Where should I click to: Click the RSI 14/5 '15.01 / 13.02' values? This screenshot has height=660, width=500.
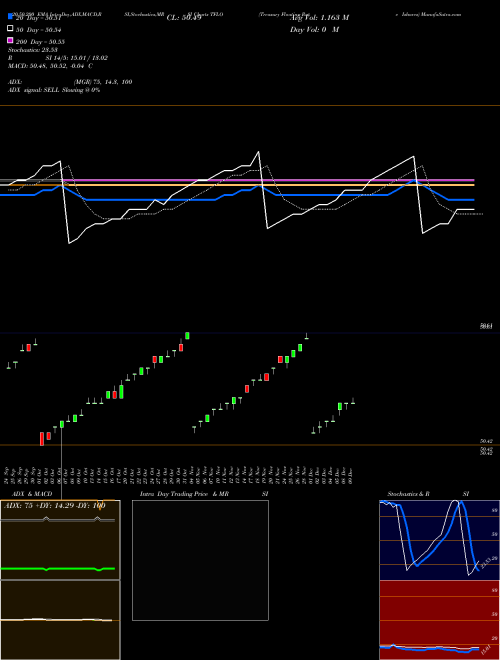click(88, 58)
